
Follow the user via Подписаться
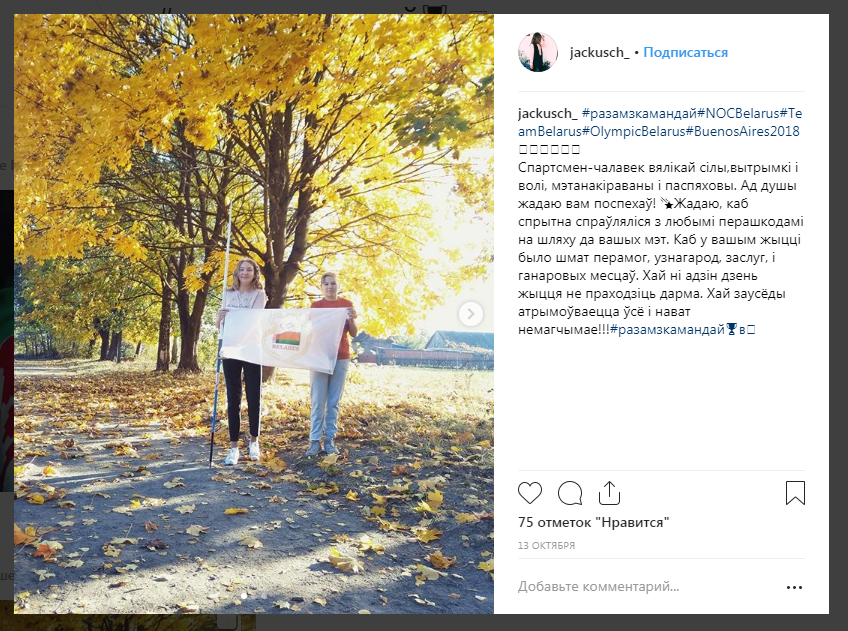point(685,52)
